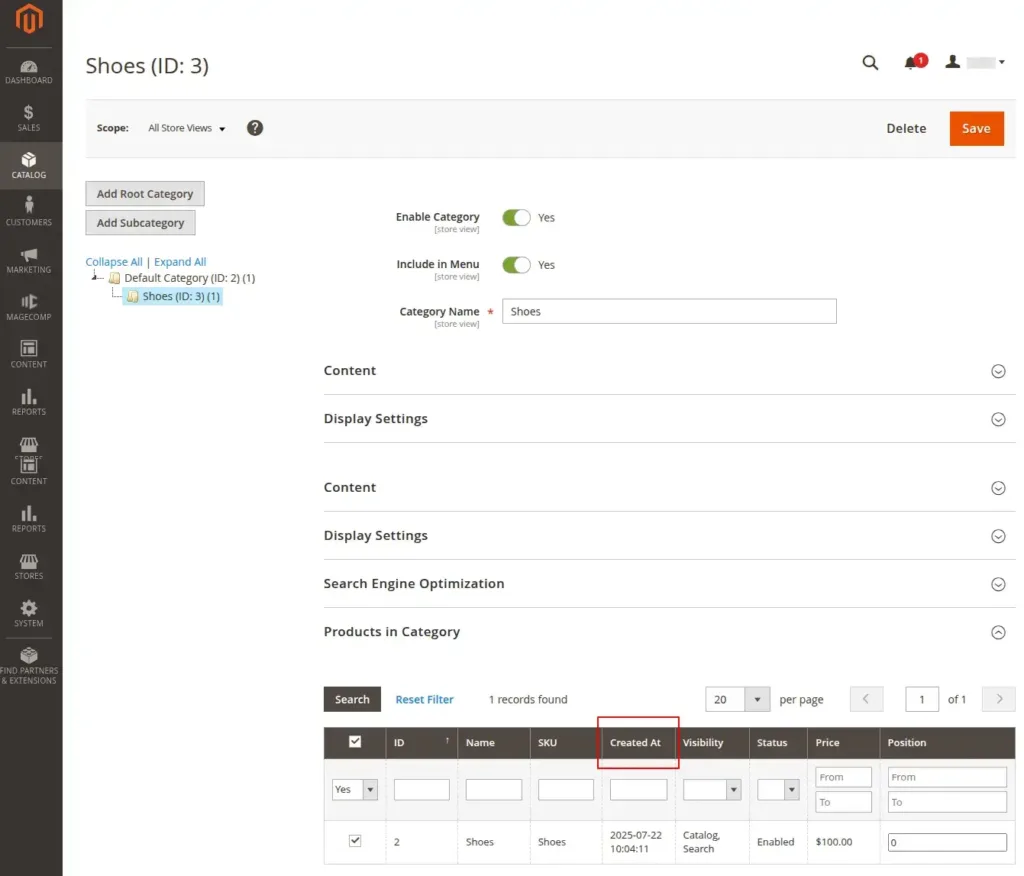1024x876 pixels.
Task: Click the Reset Filter link
Action: click(x=424, y=699)
